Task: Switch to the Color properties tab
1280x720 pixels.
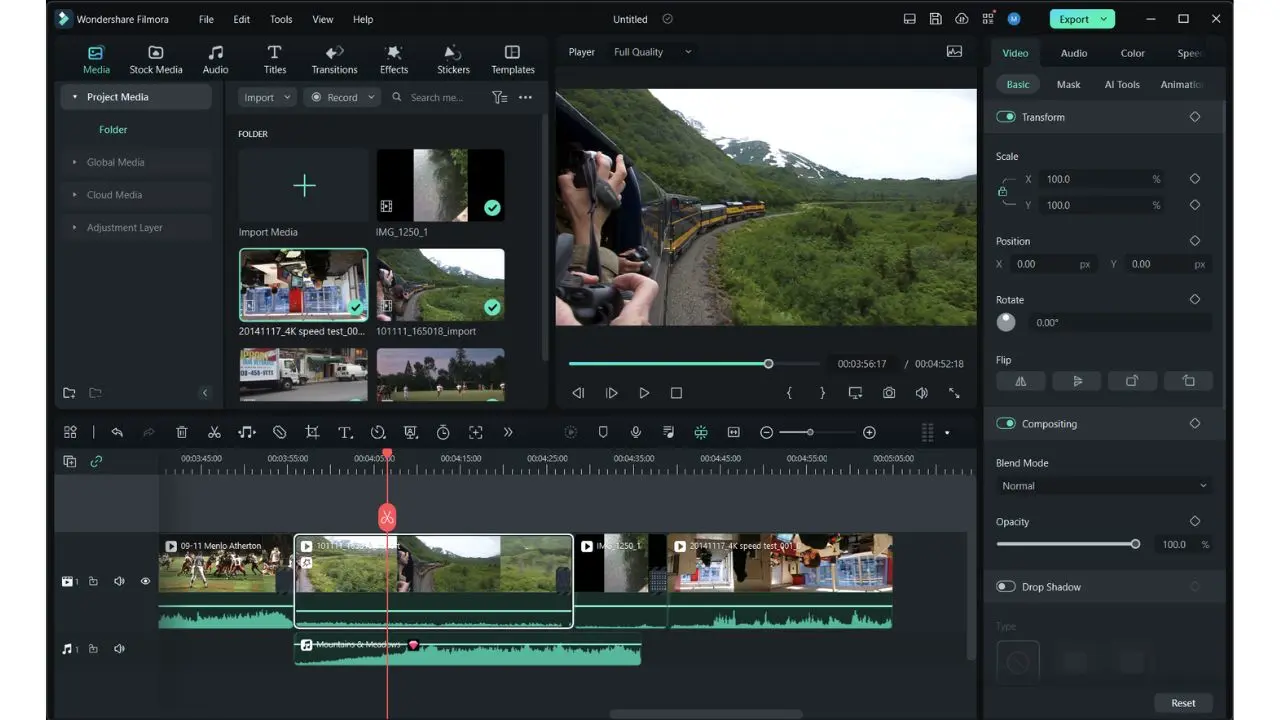Action: click(1132, 53)
